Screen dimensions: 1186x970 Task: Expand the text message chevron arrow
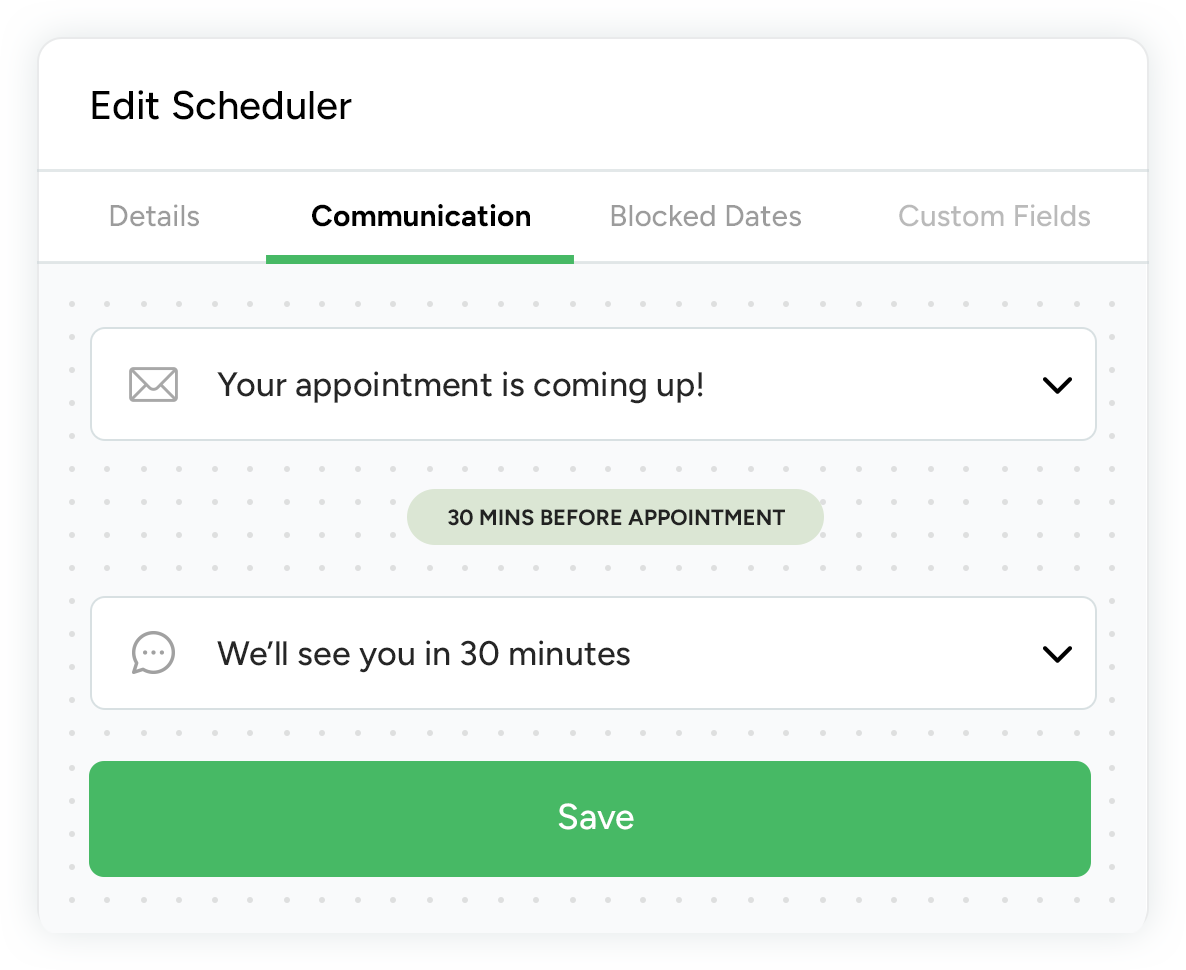1057,654
